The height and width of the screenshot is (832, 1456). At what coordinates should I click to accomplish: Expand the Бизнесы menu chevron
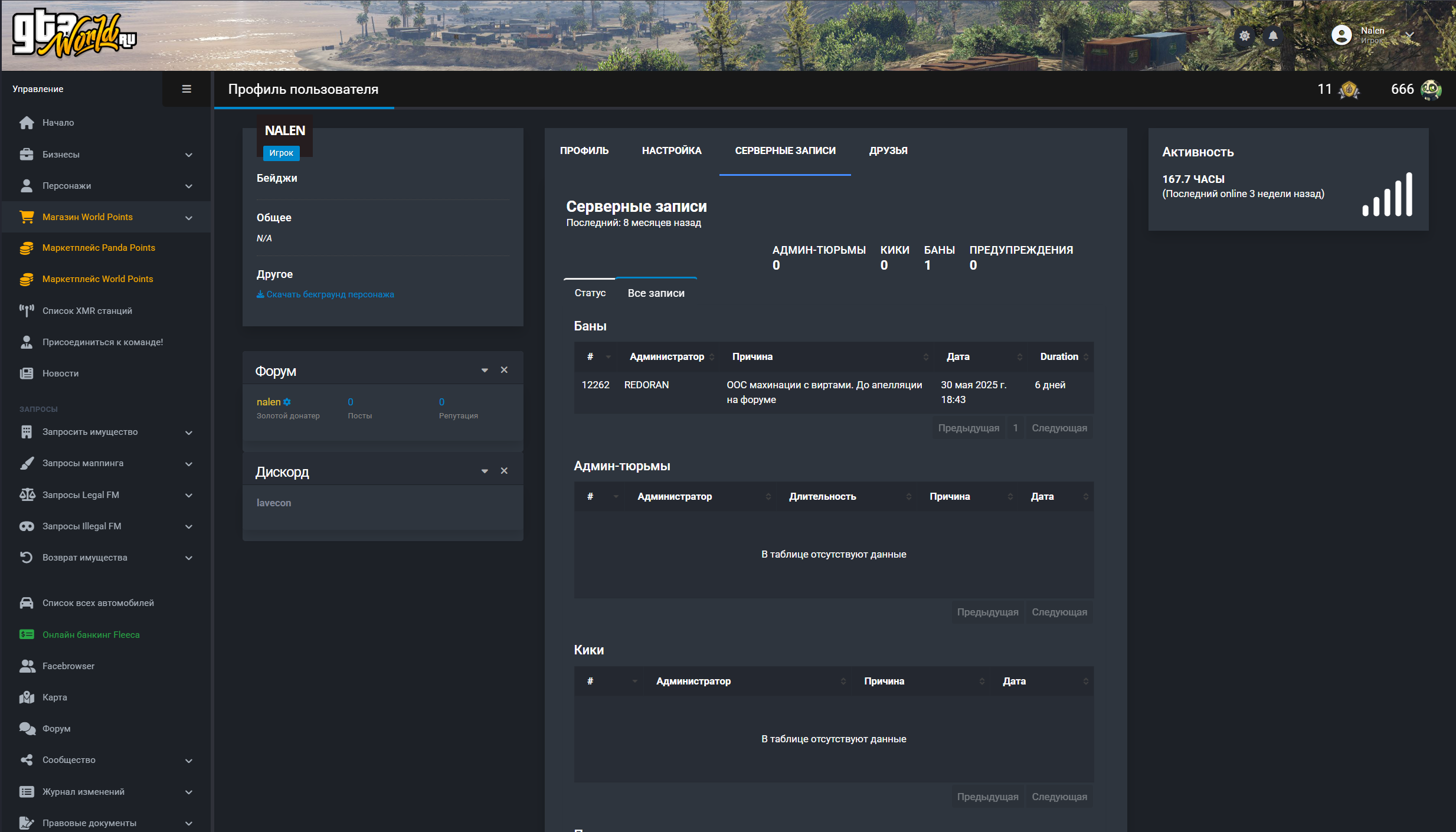tap(189, 155)
